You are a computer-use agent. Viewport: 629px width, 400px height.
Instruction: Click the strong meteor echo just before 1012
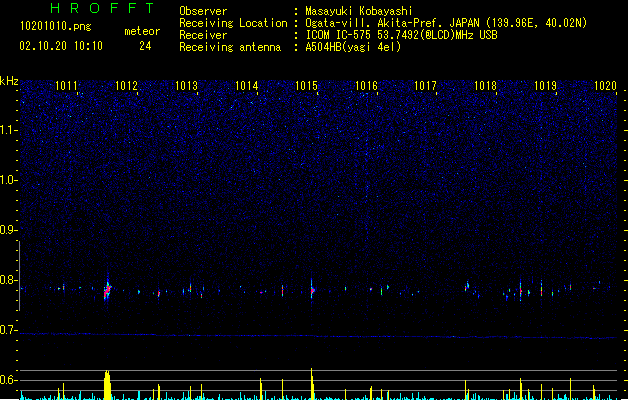pyautogui.click(x=107, y=290)
